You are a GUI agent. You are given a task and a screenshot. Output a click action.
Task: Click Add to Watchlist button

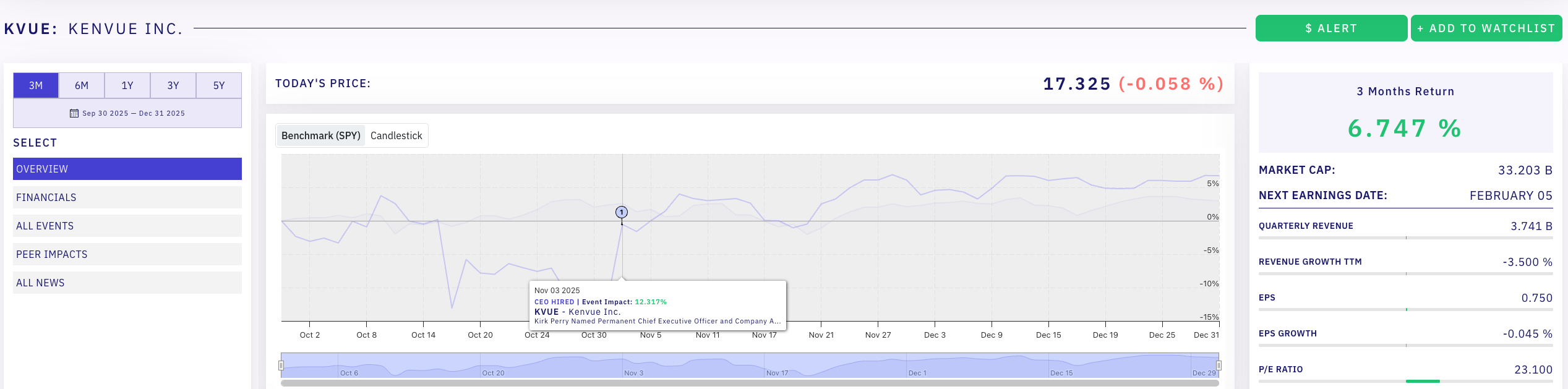[1486, 28]
